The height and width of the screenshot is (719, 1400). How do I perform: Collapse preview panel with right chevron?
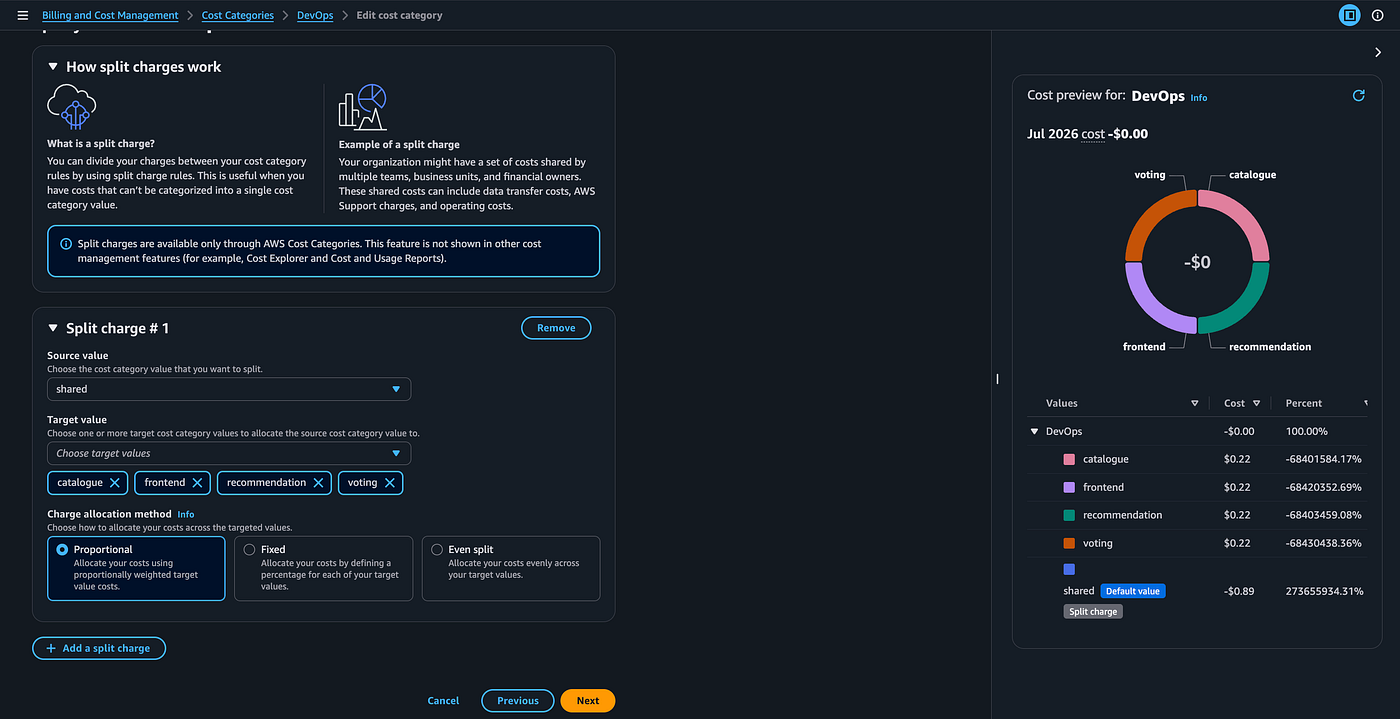[x=1378, y=52]
